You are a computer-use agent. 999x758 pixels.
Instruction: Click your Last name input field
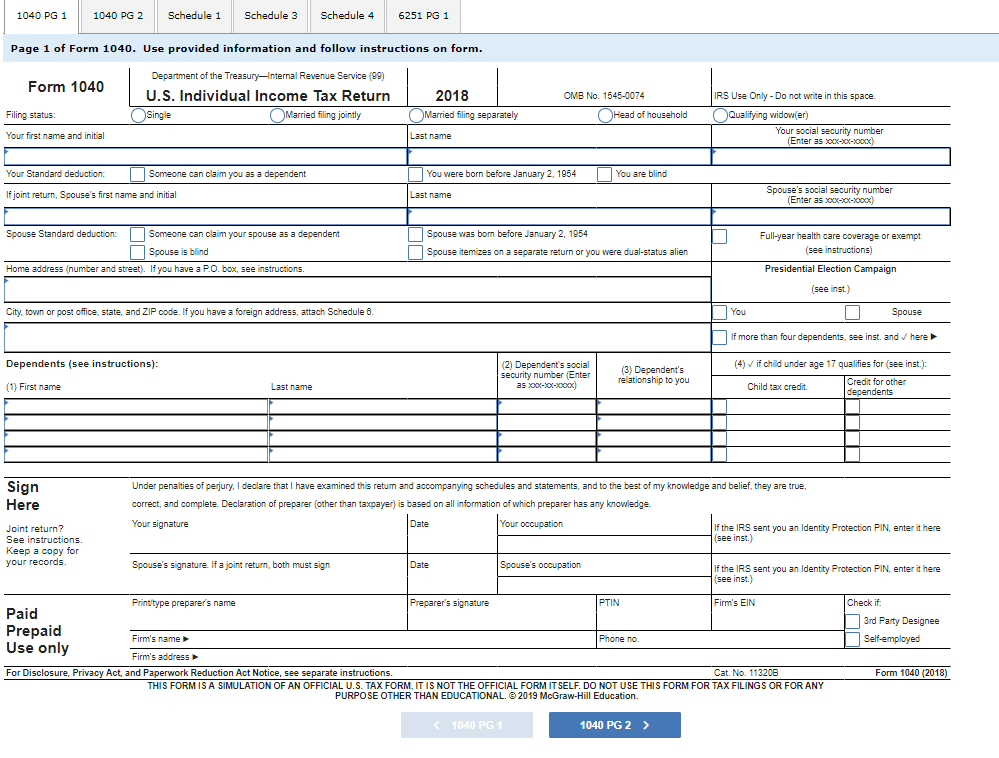click(559, 157)
